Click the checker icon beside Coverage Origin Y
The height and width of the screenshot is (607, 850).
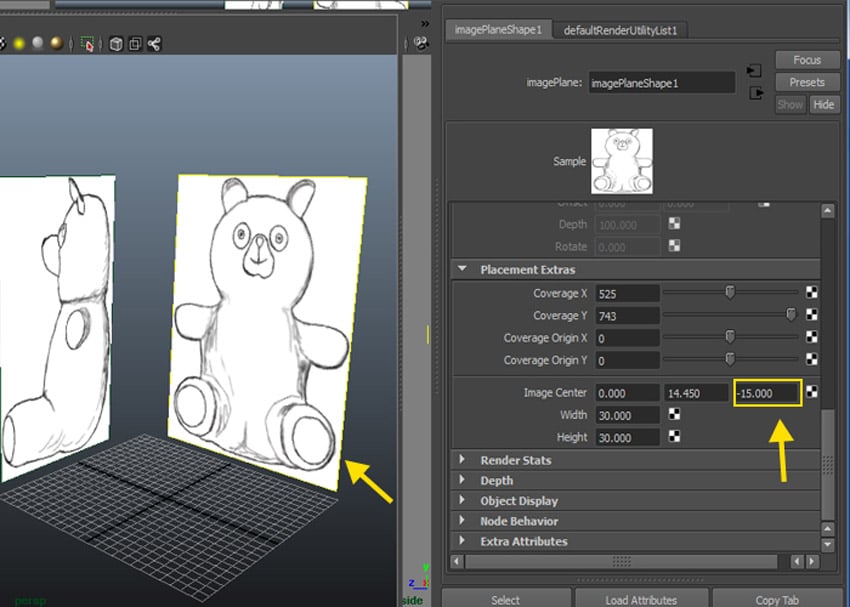811,360
